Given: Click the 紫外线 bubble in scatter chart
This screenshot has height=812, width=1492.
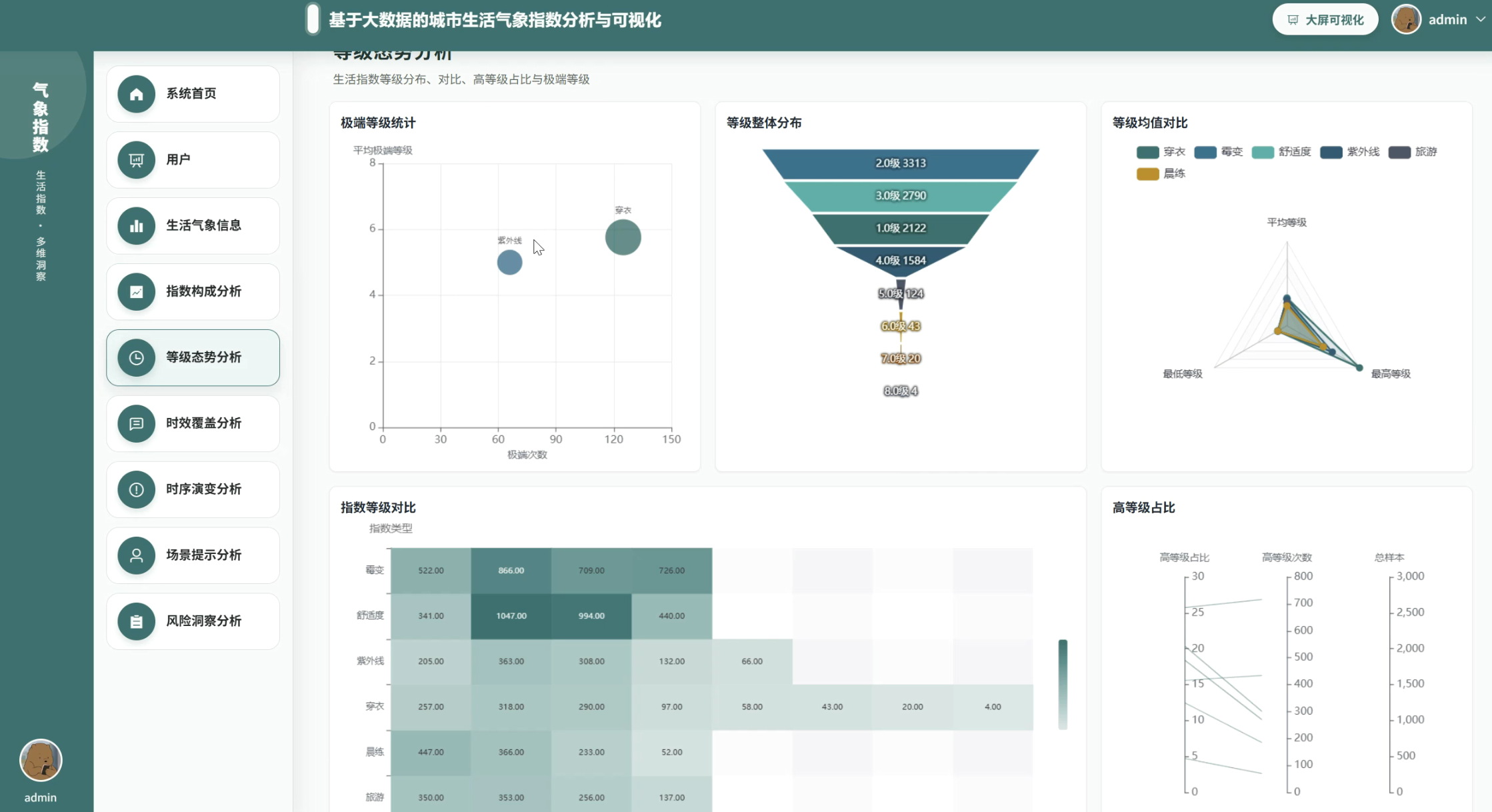Looking at the screenshot, I should pyautogui.click(x=510, y=263).
